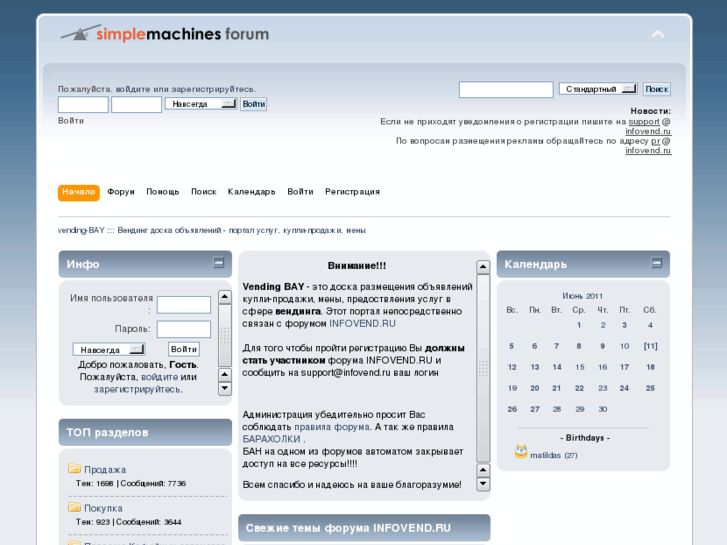
Task: Click the birthday cake icon beside matildas
Action: click(x=521, y=451)
